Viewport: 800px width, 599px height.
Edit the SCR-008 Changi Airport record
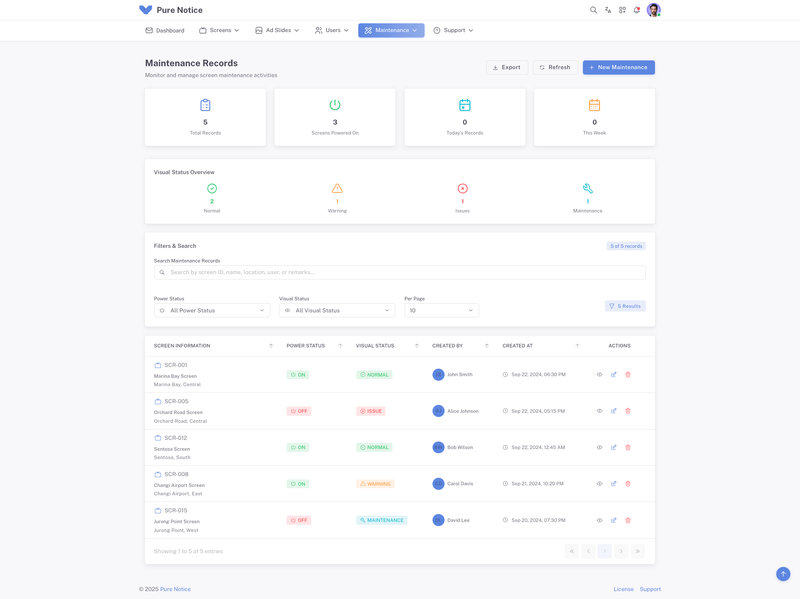614,484
